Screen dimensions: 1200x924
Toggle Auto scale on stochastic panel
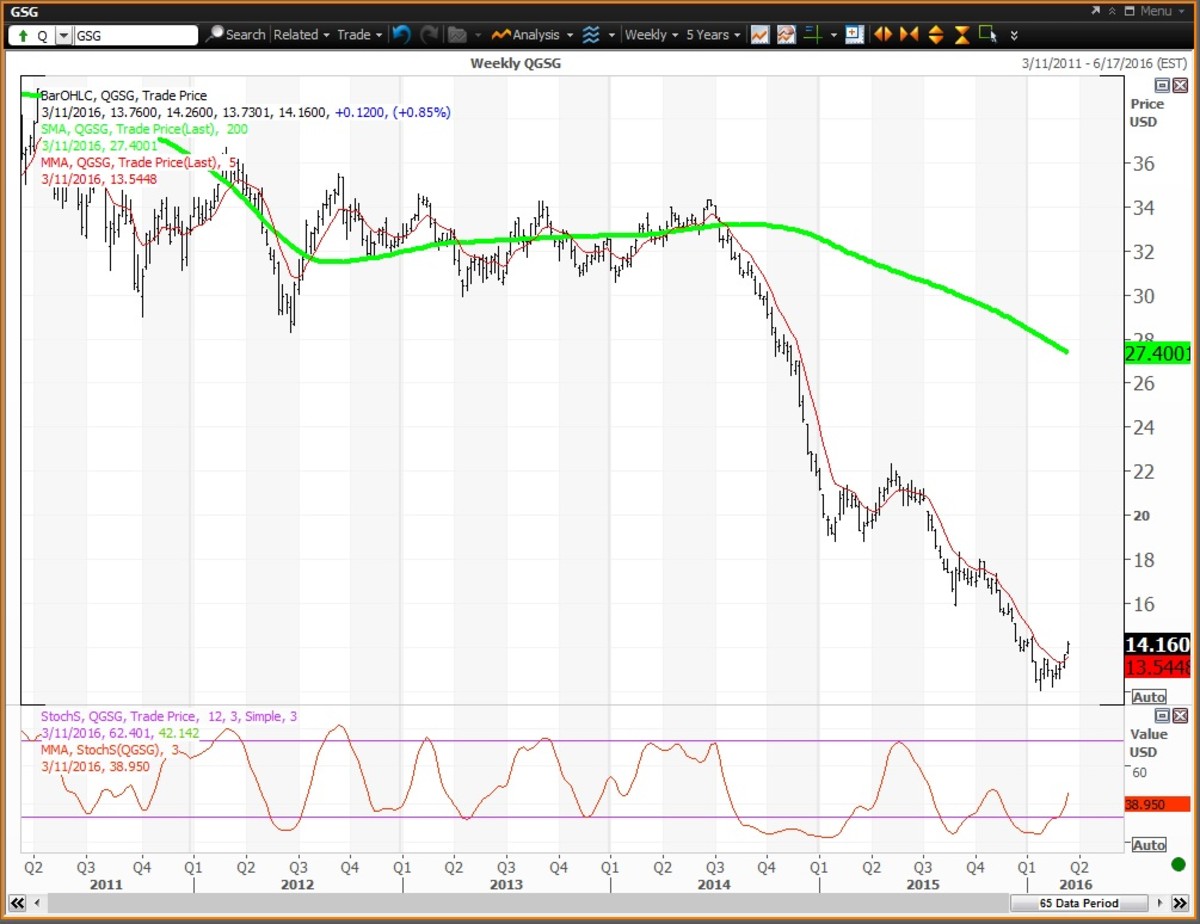tap(1149, 845)
